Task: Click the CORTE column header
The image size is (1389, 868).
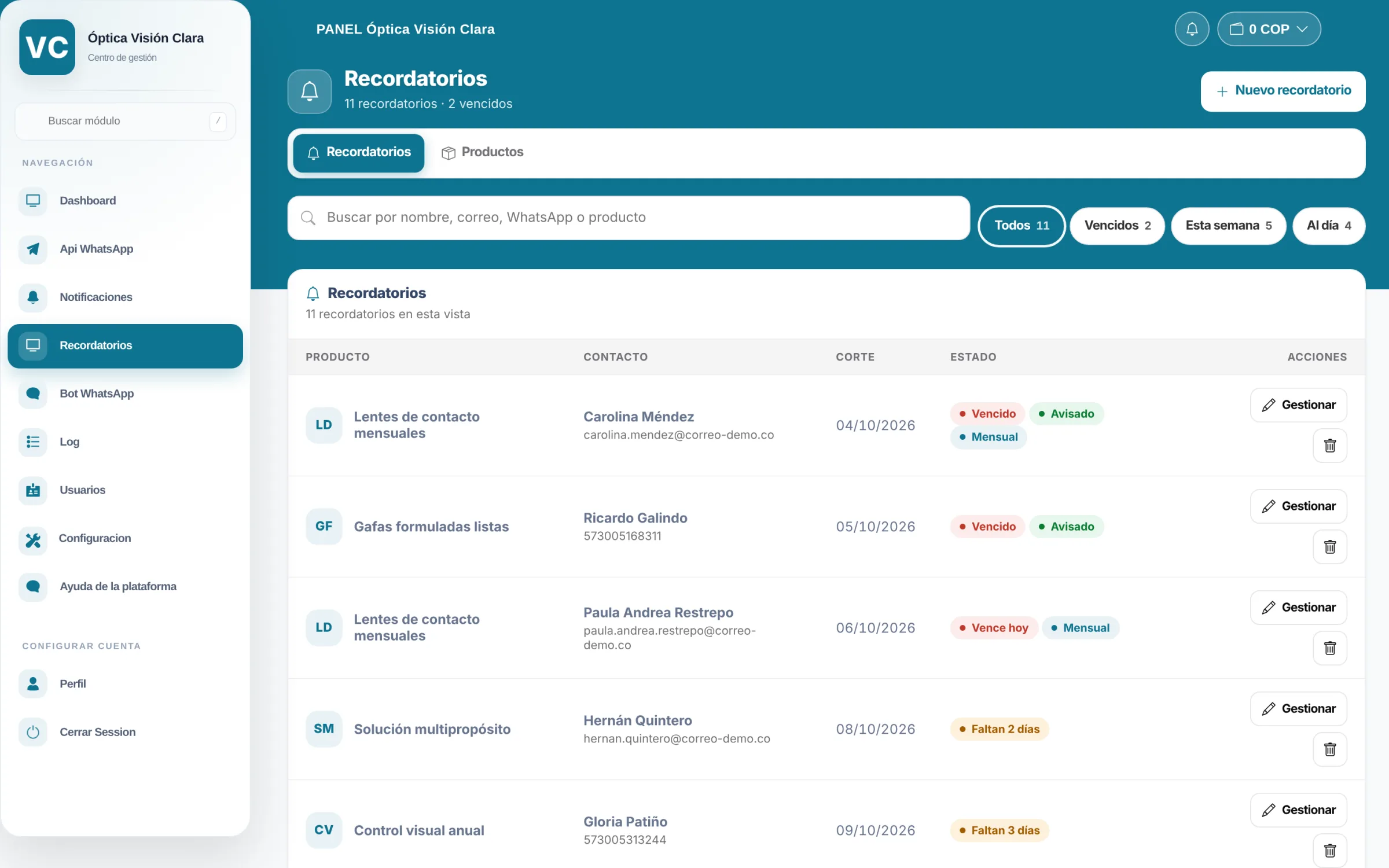Action: click(x=855, y=357)
